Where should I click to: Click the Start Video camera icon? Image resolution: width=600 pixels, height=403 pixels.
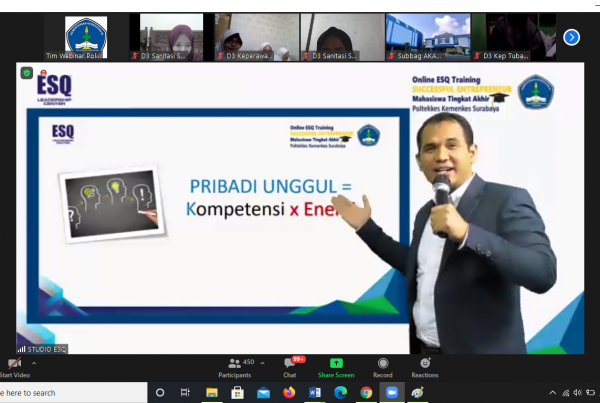tap(14, 363)
